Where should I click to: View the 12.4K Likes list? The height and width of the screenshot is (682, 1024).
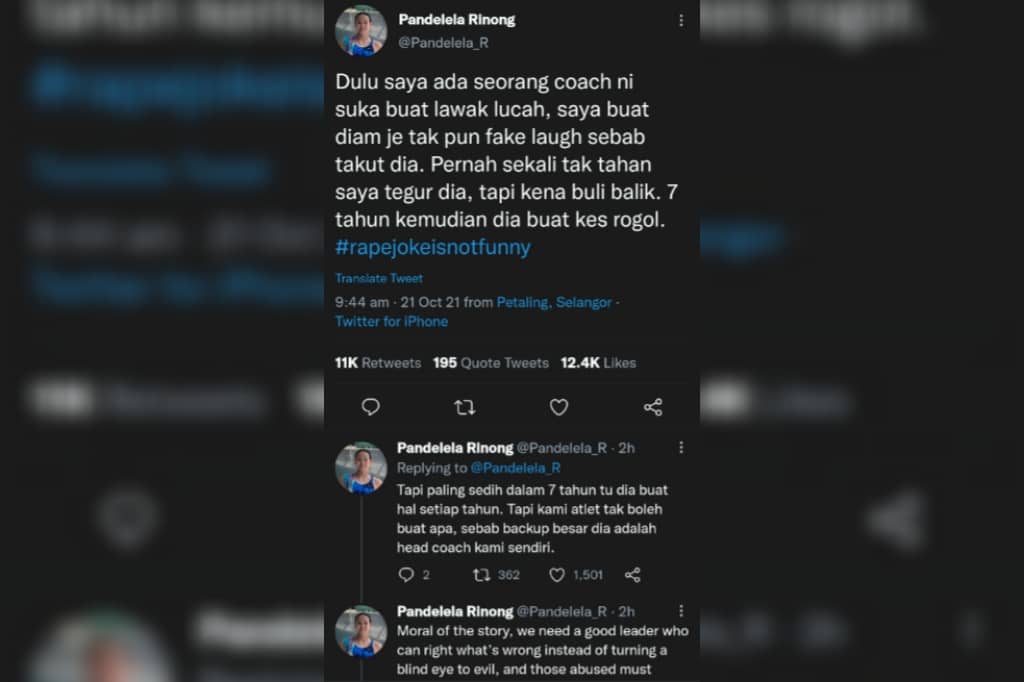point(598,363)
